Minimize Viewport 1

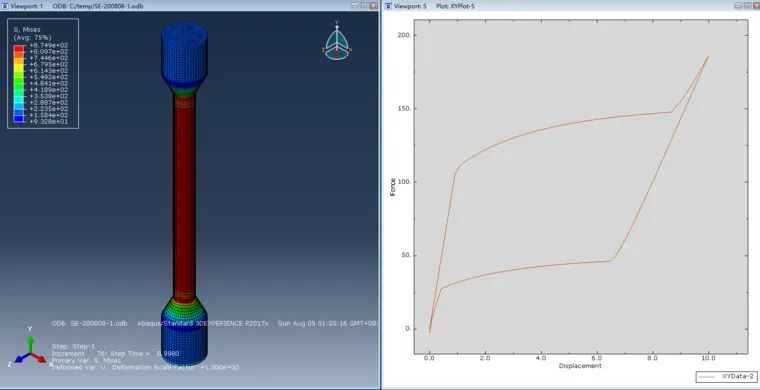click(x=355, y=5)
